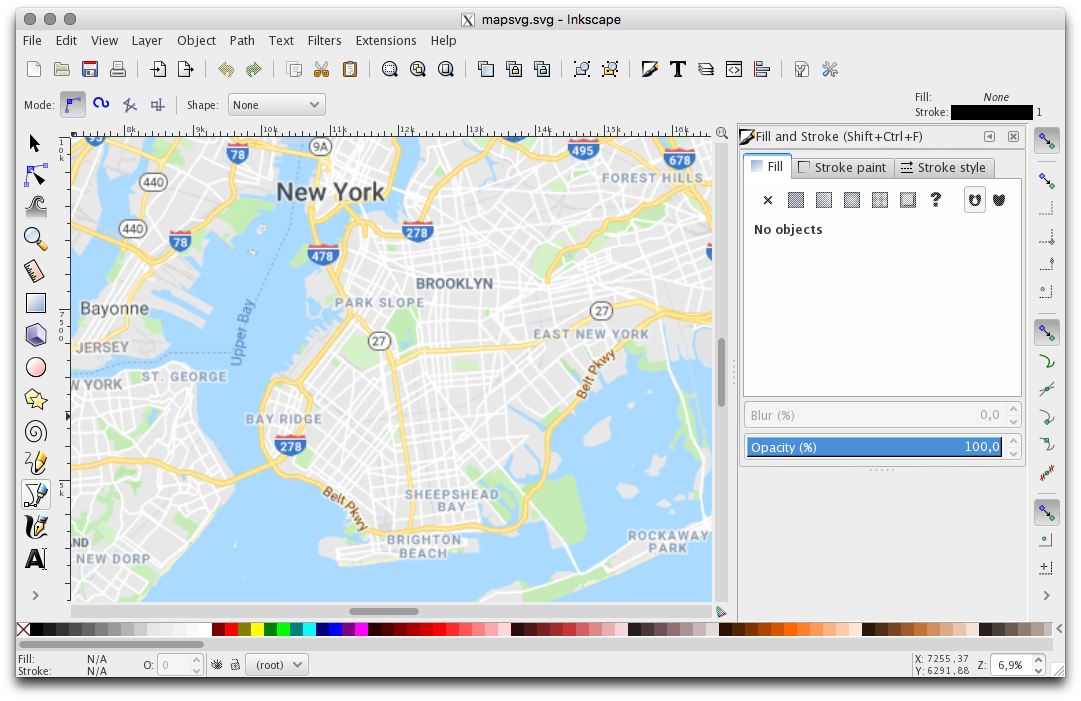Image resolution: width=1081 pixels, height=701 pixels.
Task: Click the Print icon
Action: click(x=118, y=69)
